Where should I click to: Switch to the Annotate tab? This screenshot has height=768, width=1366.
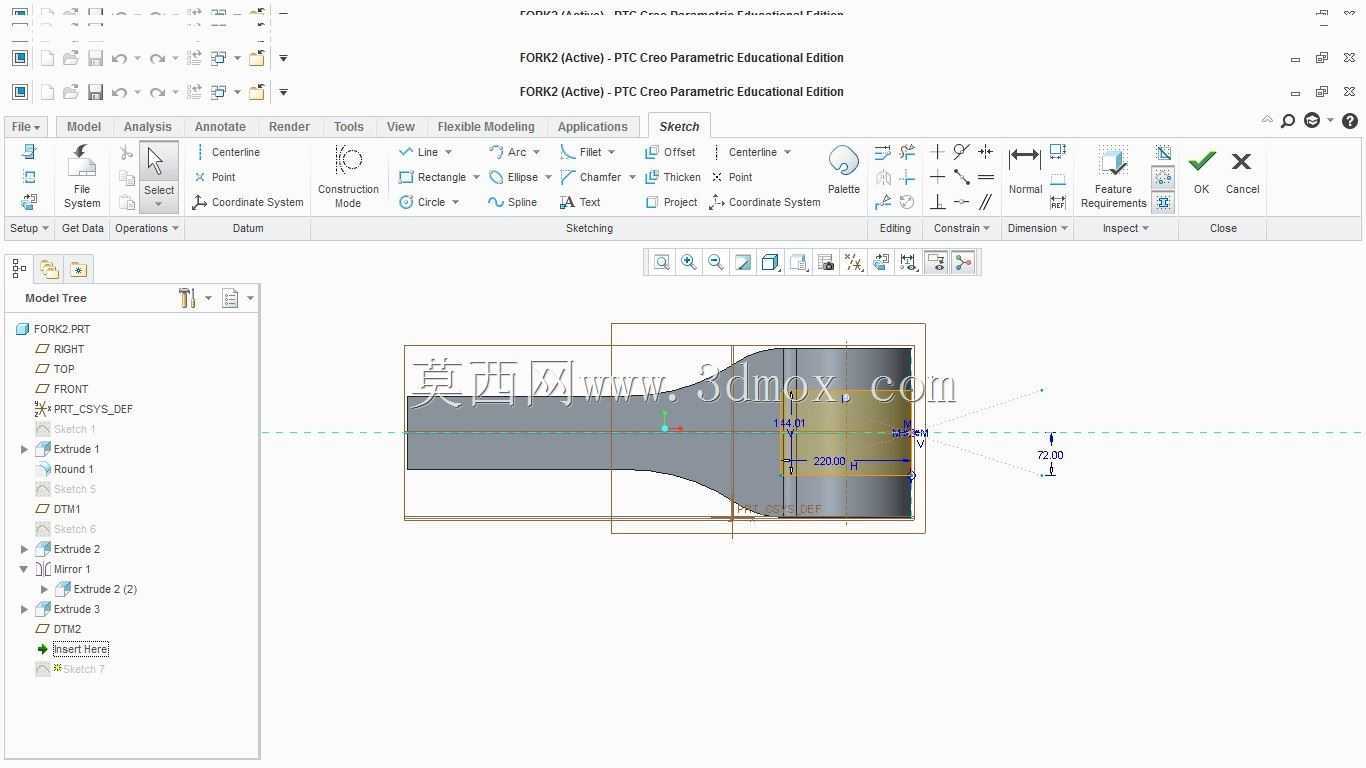(x=220, y=127)
